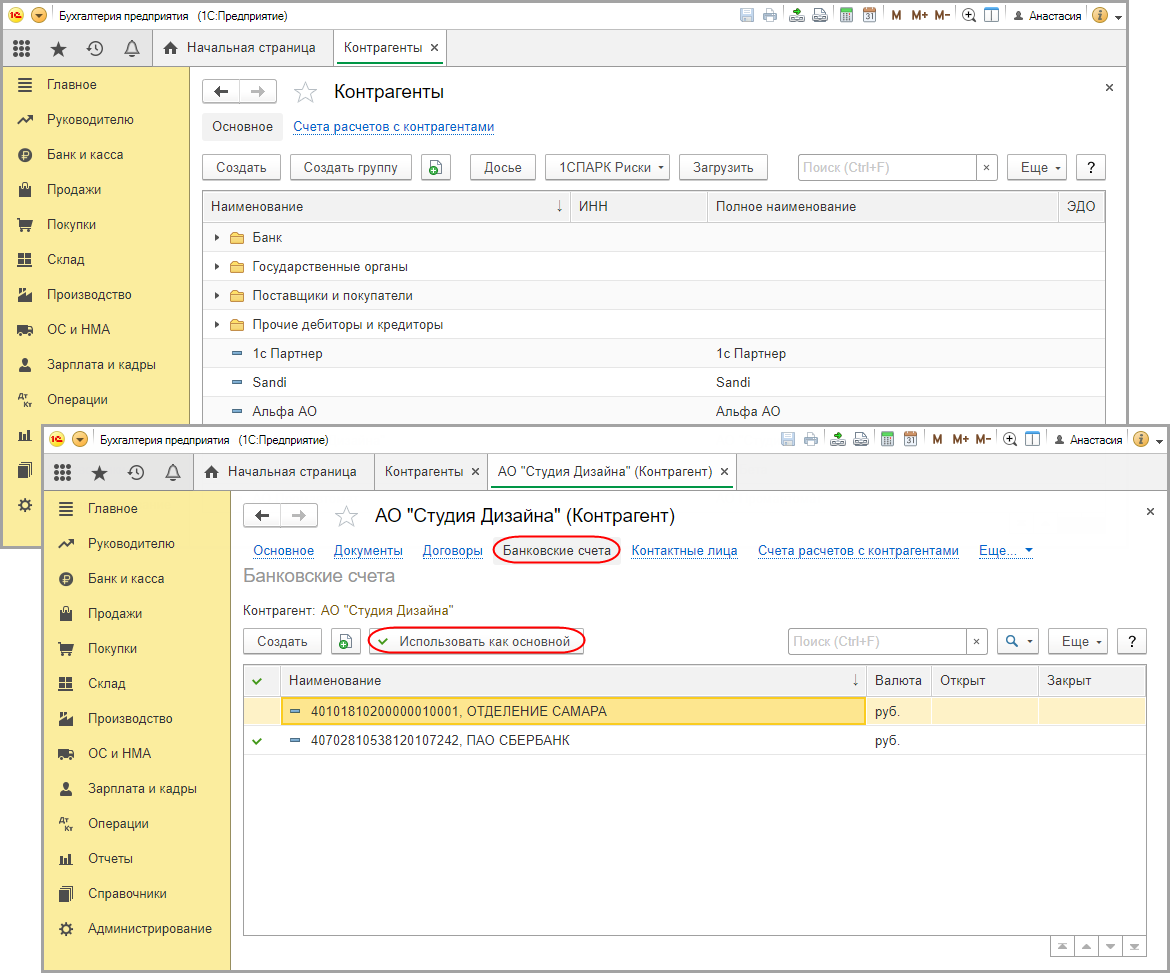Select account 40702810538120107242, ПАО СБЕРБАНК
The height and width of the screenshot is (973, 1170).
(573, 740)
